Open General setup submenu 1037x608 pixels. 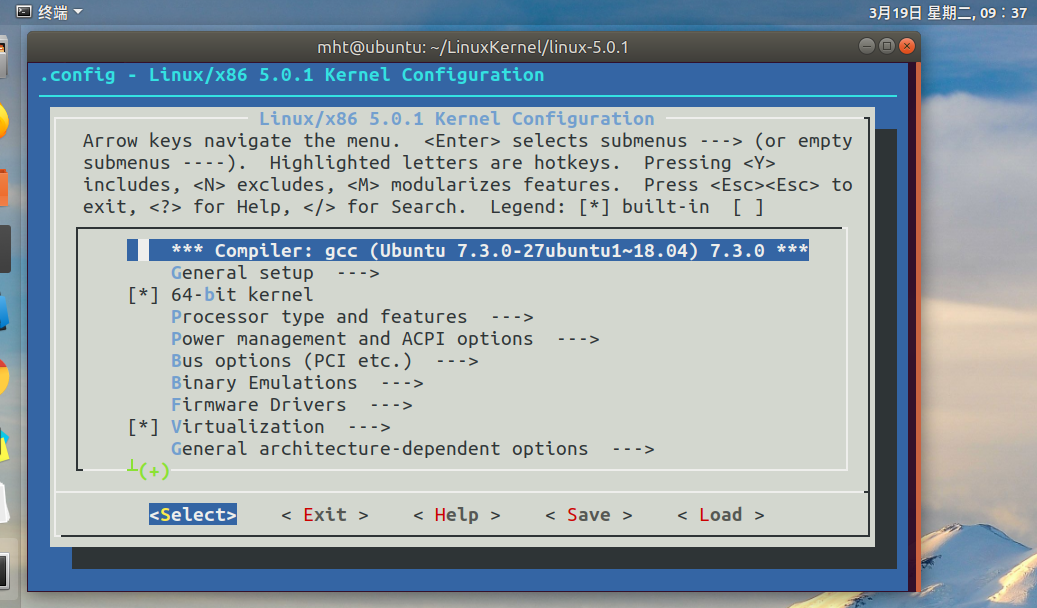click(x=275, y=273)
